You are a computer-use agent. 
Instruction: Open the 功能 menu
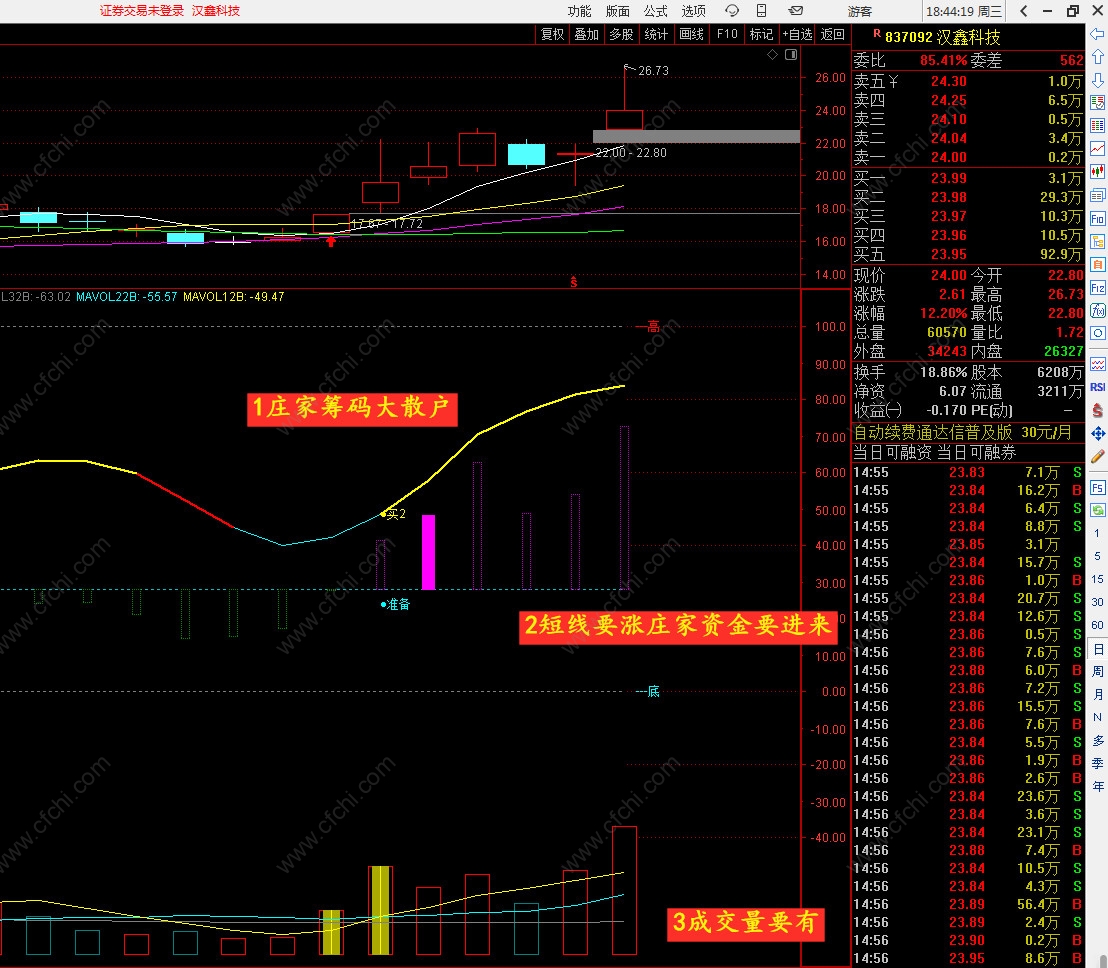[x=579, y=11]
